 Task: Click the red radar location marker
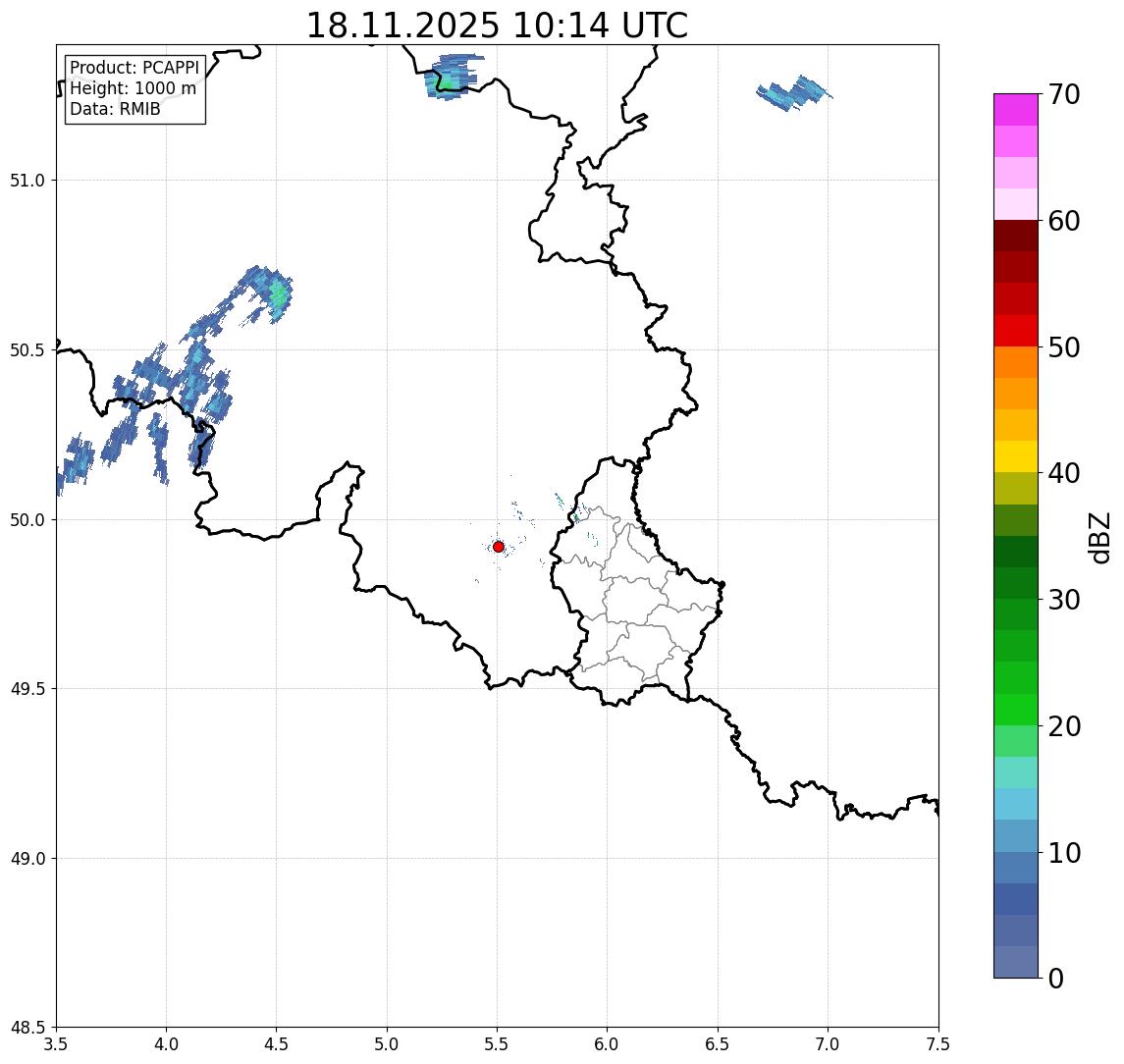[x=499, y=547]
